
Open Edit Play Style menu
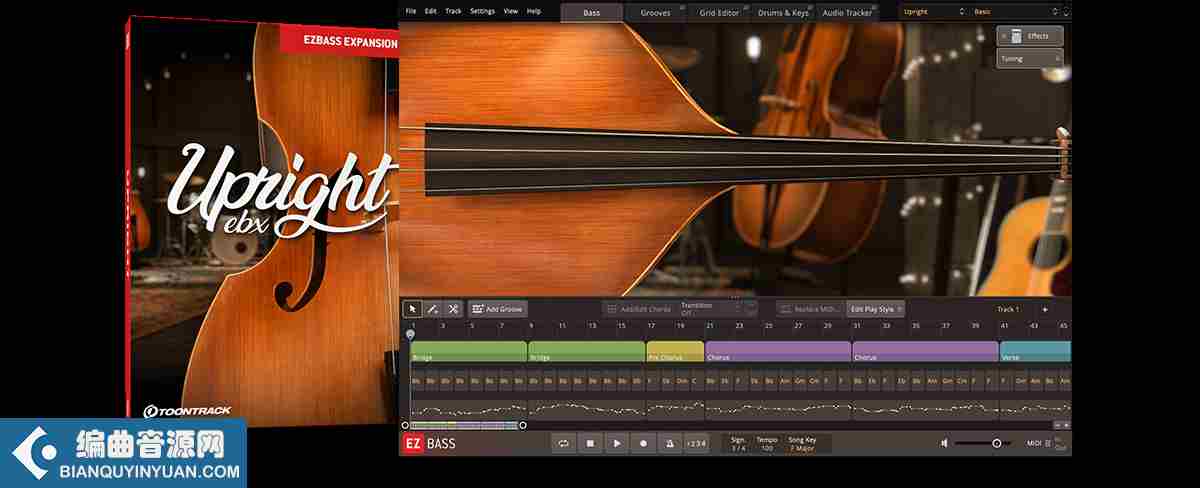coord(876,309)
